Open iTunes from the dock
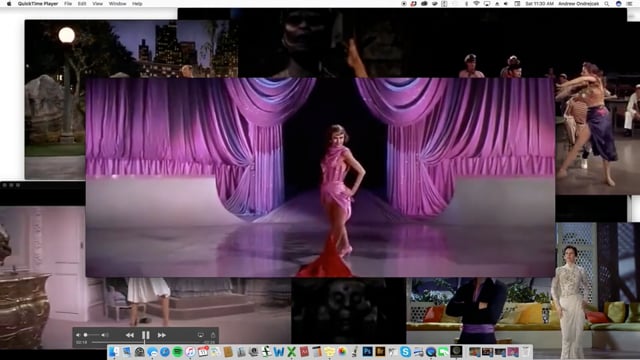 pos(190,351)
